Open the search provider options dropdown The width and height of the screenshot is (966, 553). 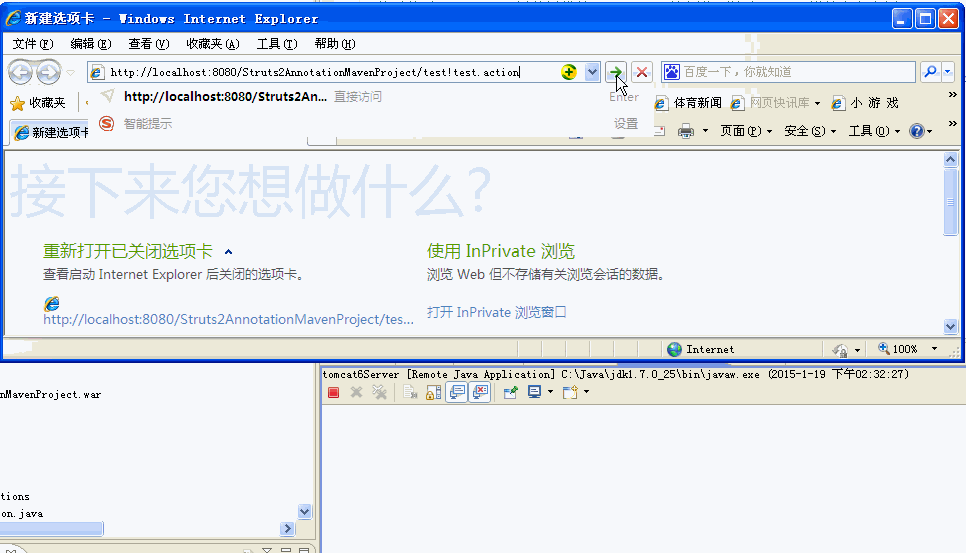coord(948,72)
